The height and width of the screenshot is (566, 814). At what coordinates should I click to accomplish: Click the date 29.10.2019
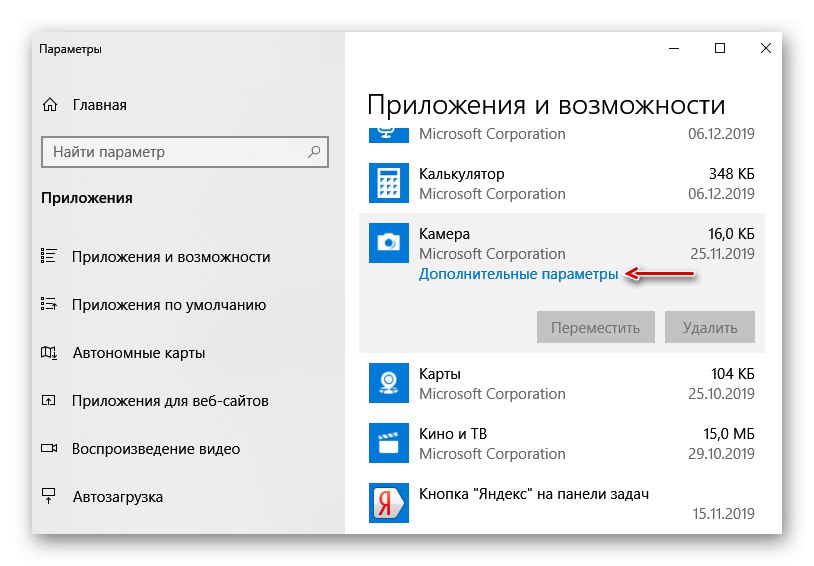click(721, 454)
